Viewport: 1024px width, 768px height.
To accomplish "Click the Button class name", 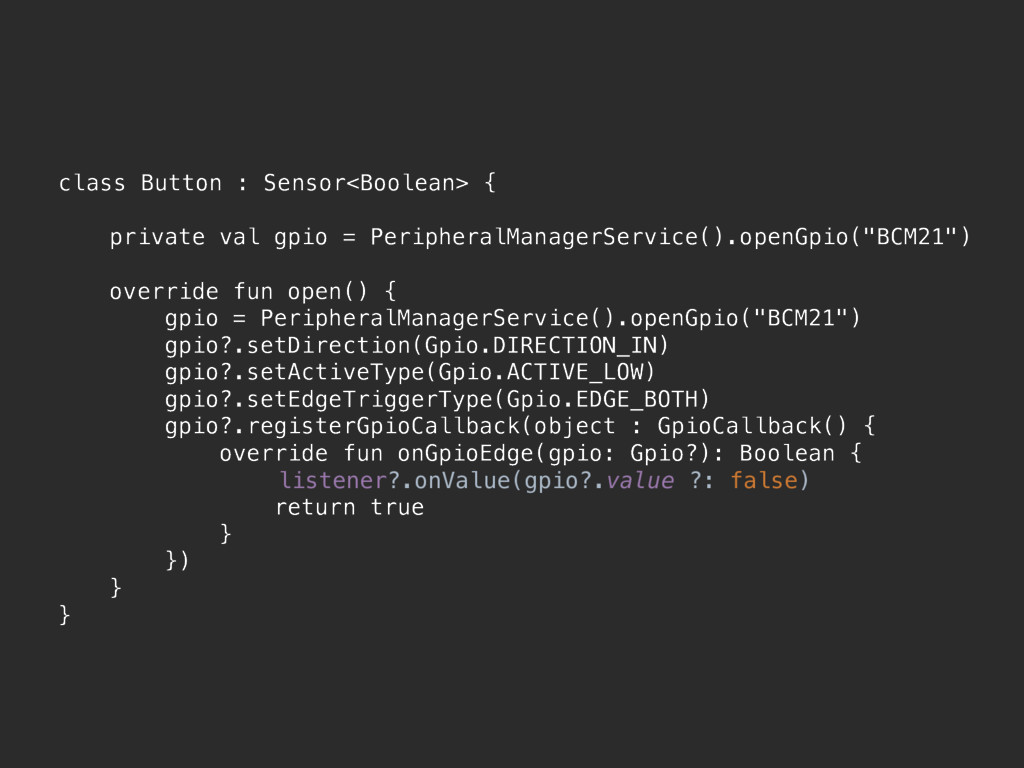I will (181, 183).
